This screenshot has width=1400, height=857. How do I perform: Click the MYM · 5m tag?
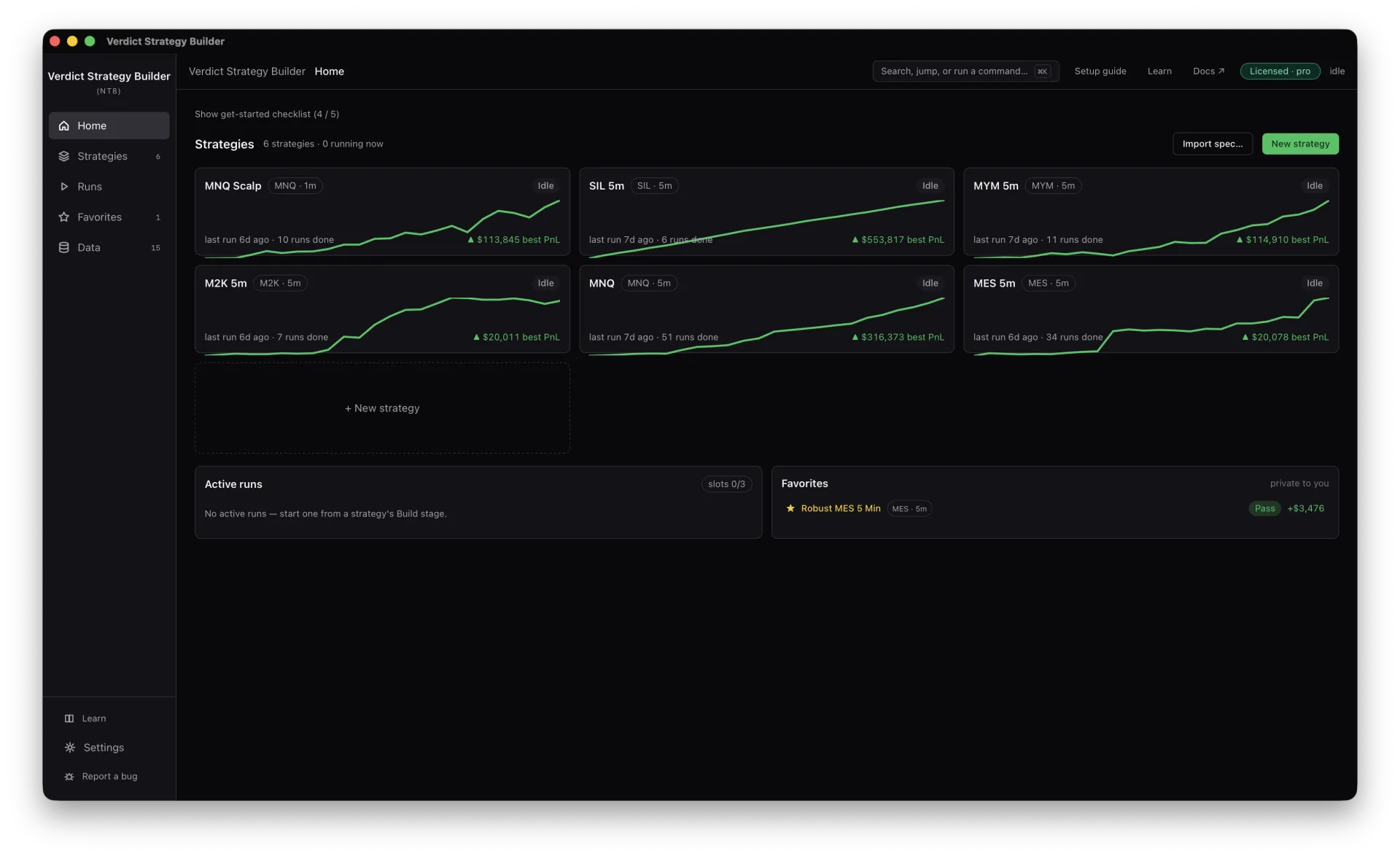coord(1053,186)
